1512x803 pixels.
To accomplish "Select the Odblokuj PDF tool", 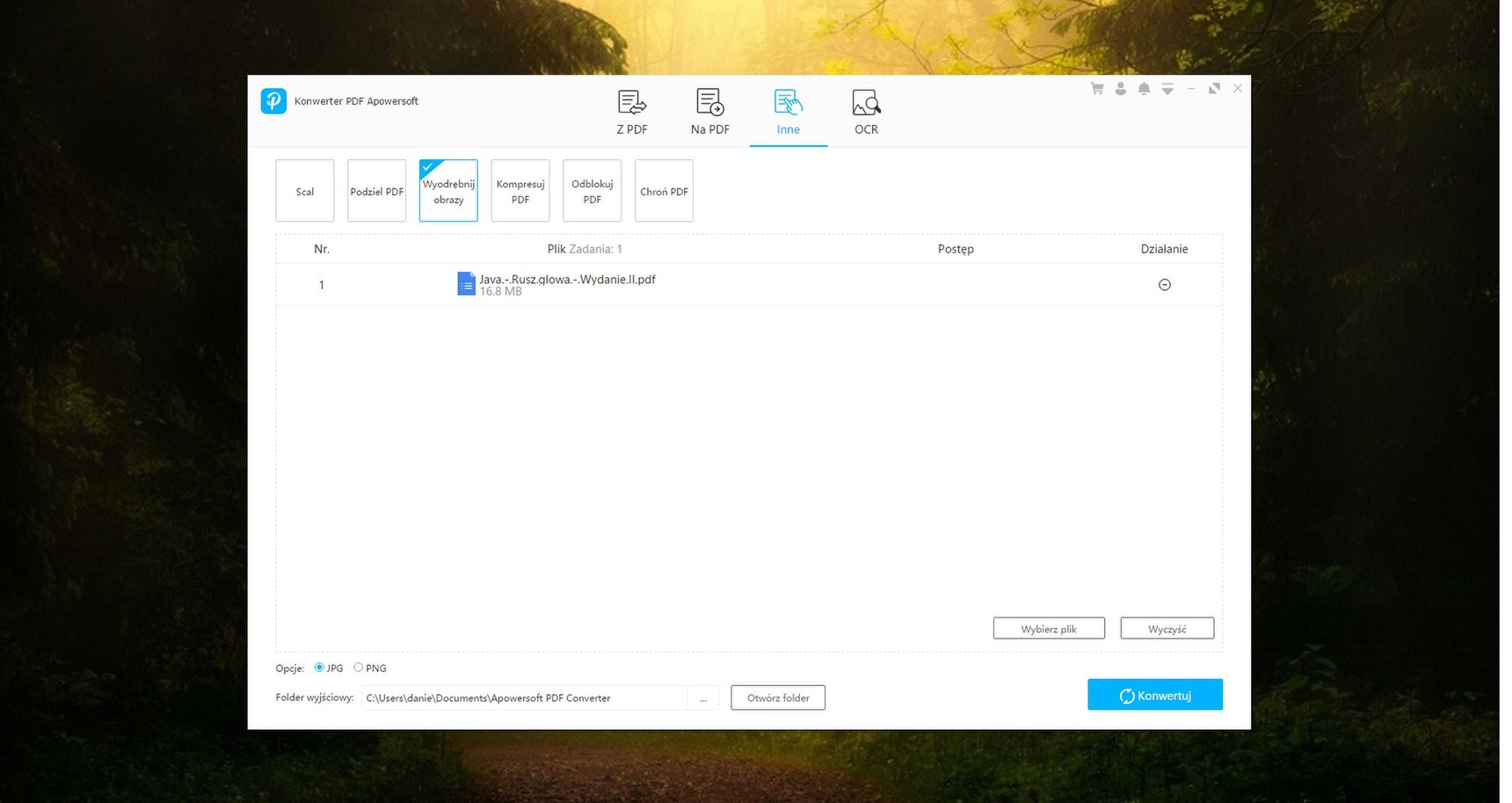I will pyautogui.click(x=592, y=191).
